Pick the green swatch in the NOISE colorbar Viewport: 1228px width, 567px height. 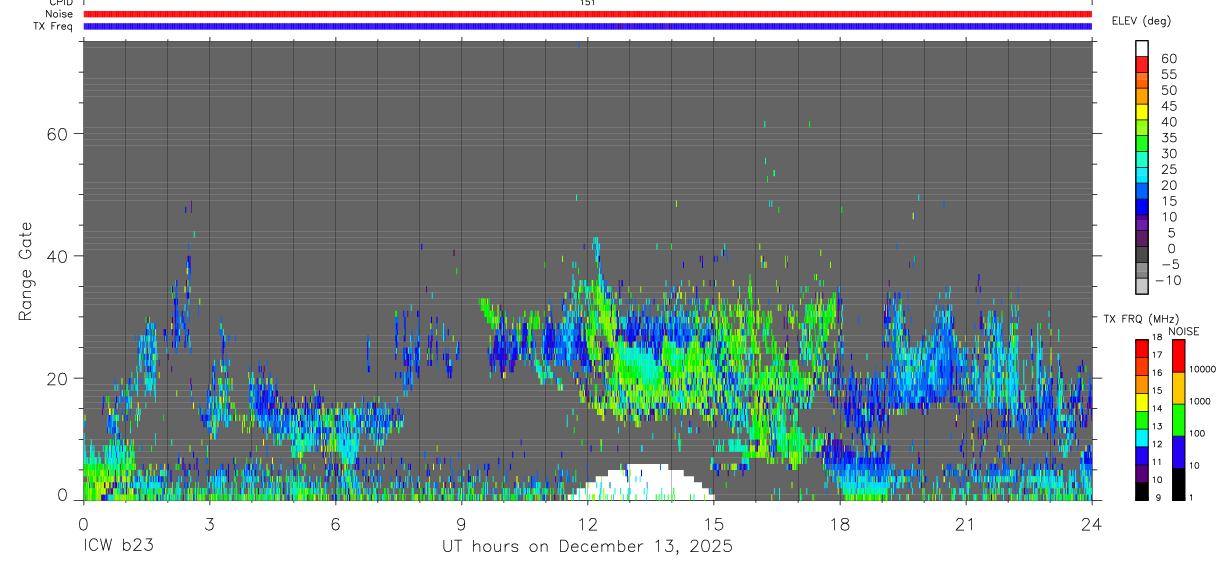[x=1178, y=420]
